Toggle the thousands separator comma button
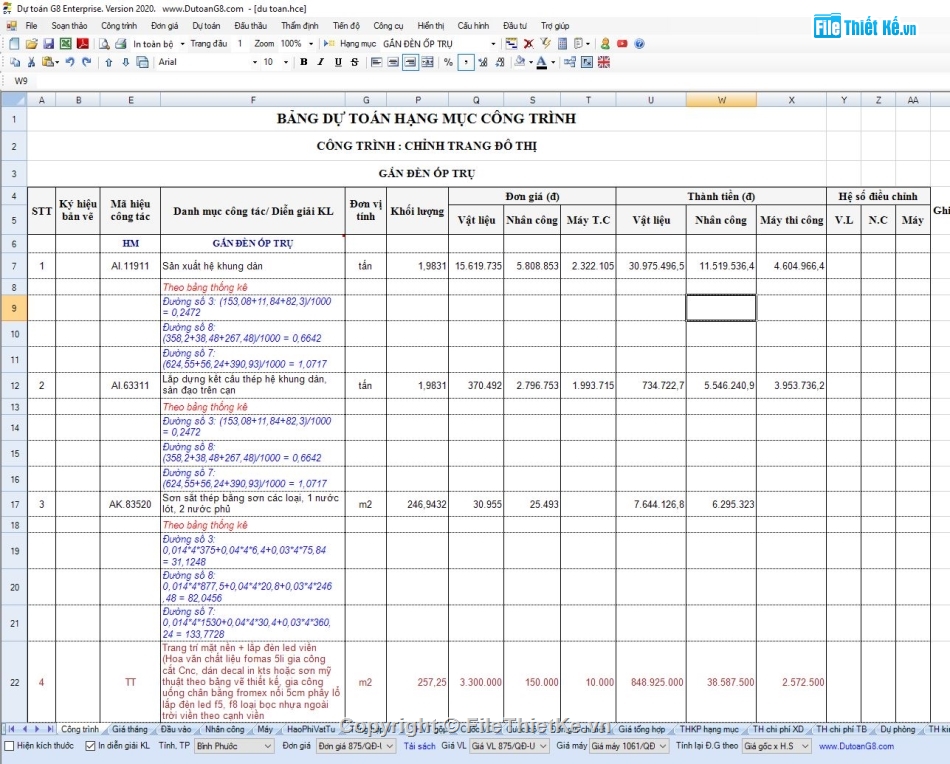The height and width of the screenshot is (764, 950). (x=465, y=62)
